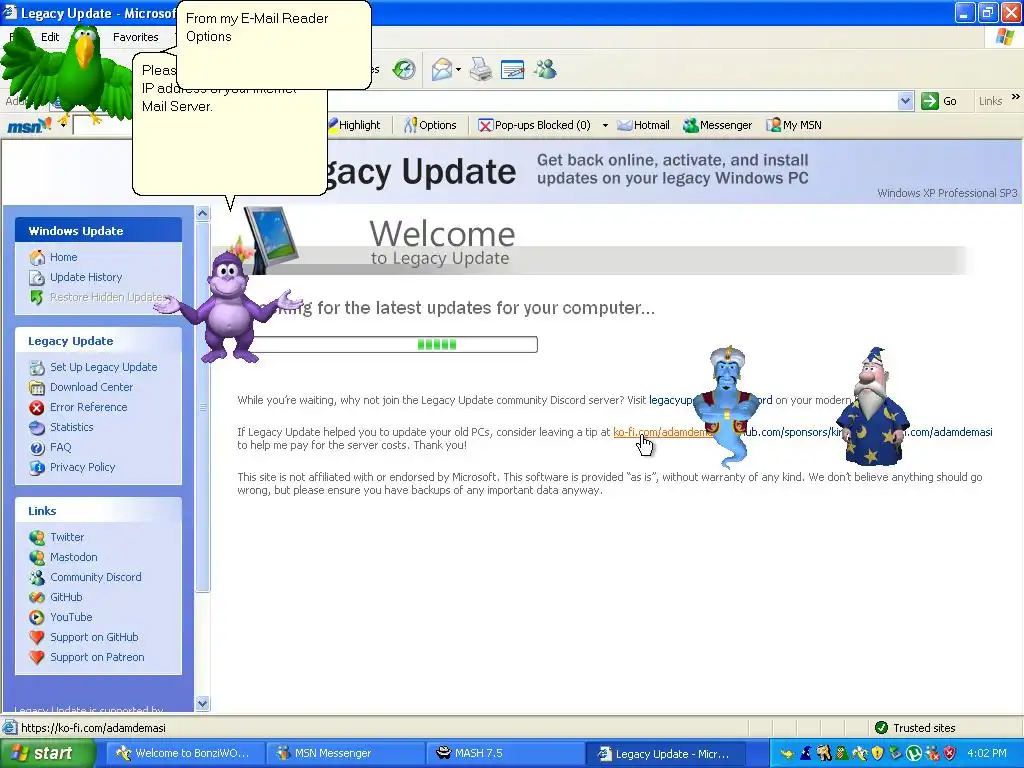Viewport: 1024px width, 768px height.
Task: Open Support on Patreon link
Action: (97, 657)
